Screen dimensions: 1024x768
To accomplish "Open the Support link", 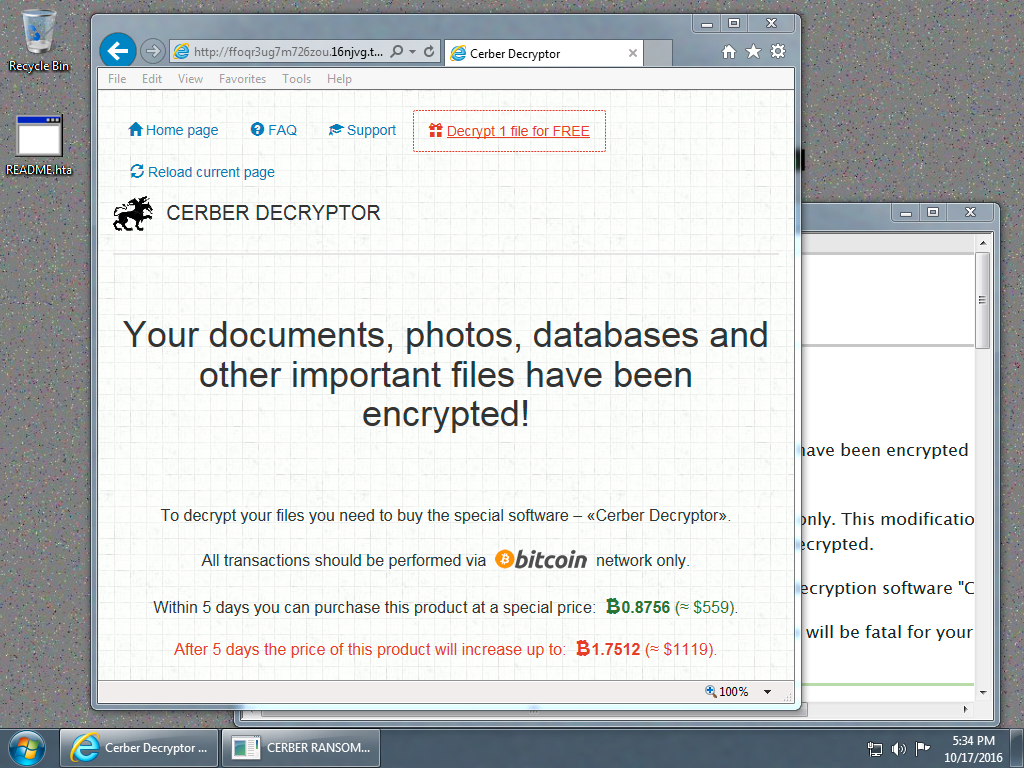I will coord(362,130).
